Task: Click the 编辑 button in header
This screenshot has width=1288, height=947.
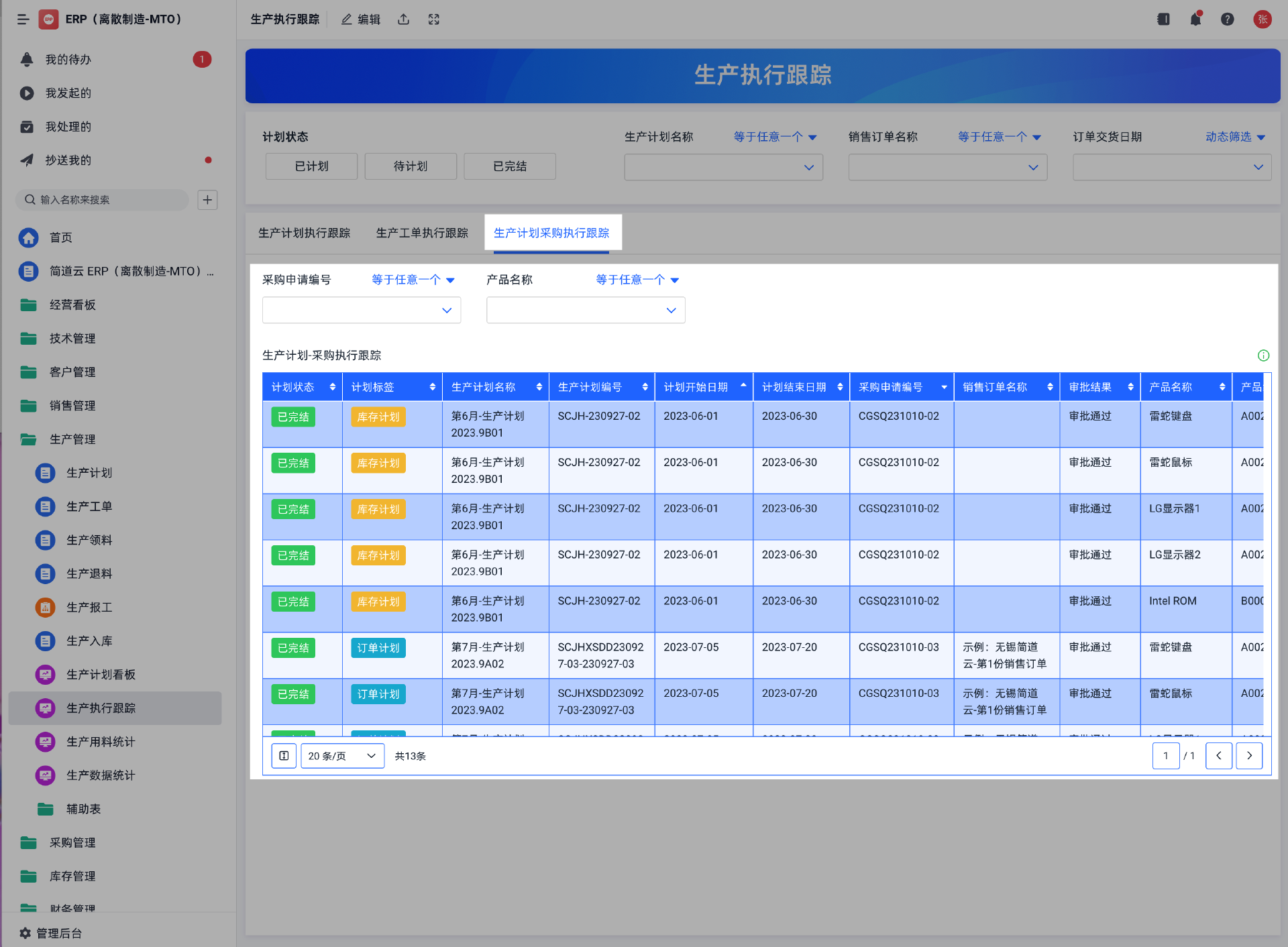Action: [361, 19]
